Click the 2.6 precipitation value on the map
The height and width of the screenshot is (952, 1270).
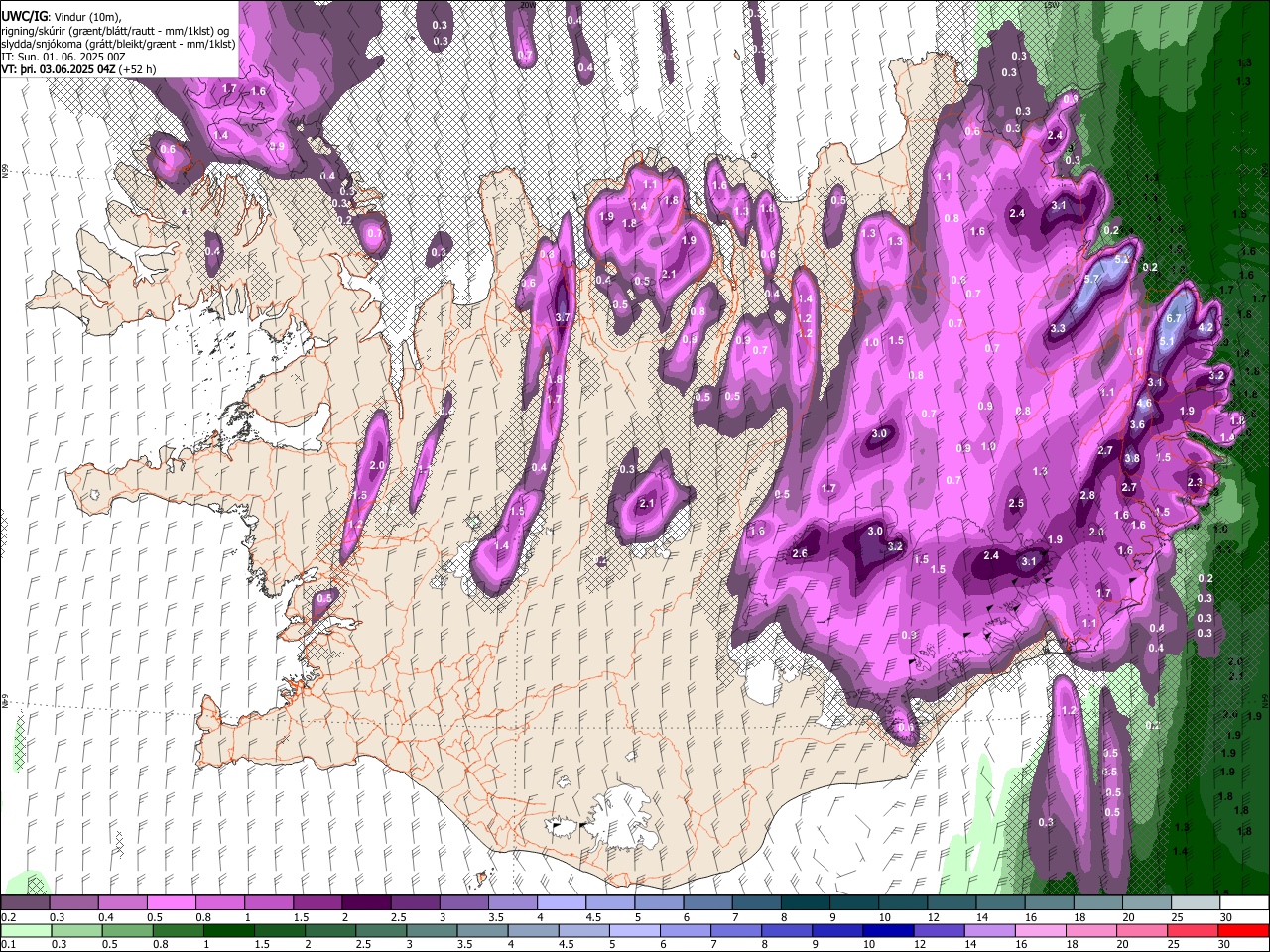[800, 553]
